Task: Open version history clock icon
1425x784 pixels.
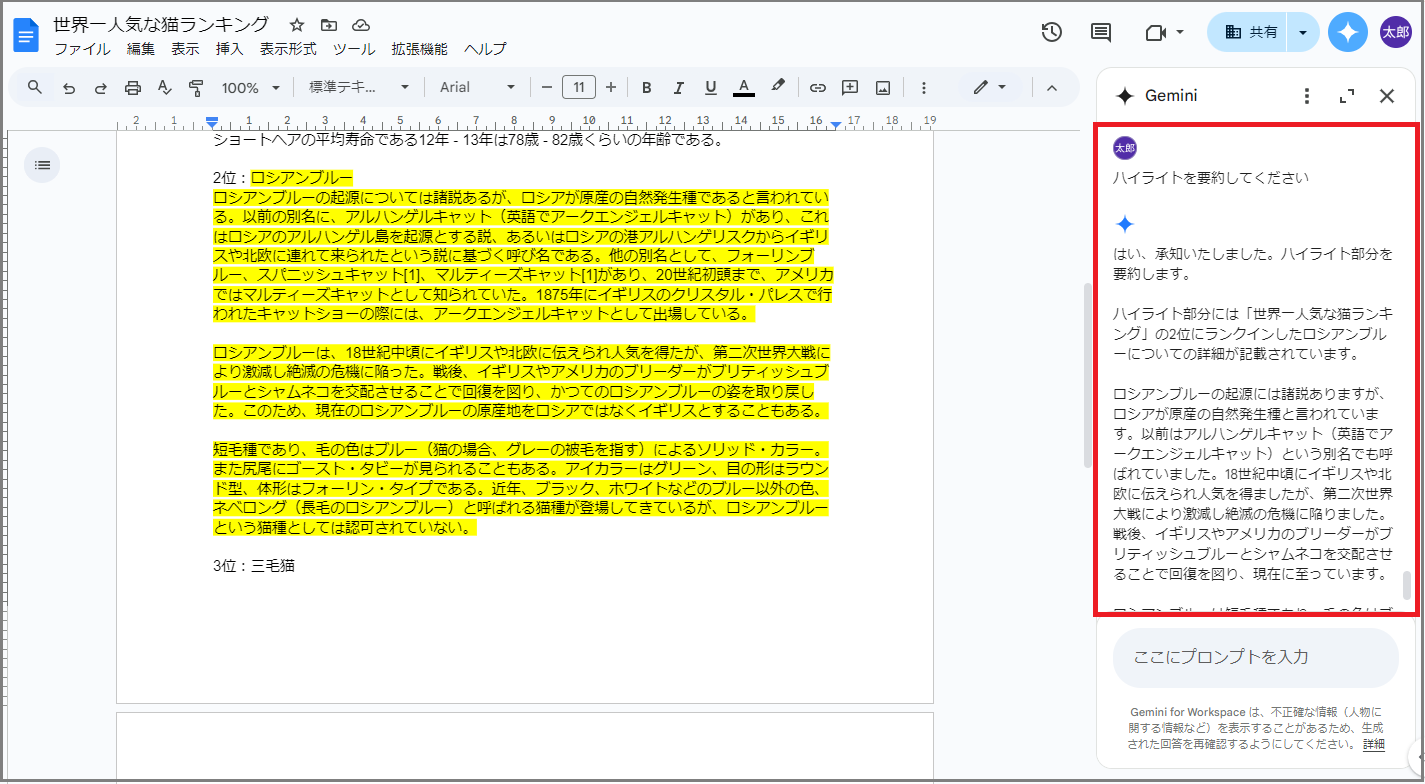Action: click(1051, 32)
